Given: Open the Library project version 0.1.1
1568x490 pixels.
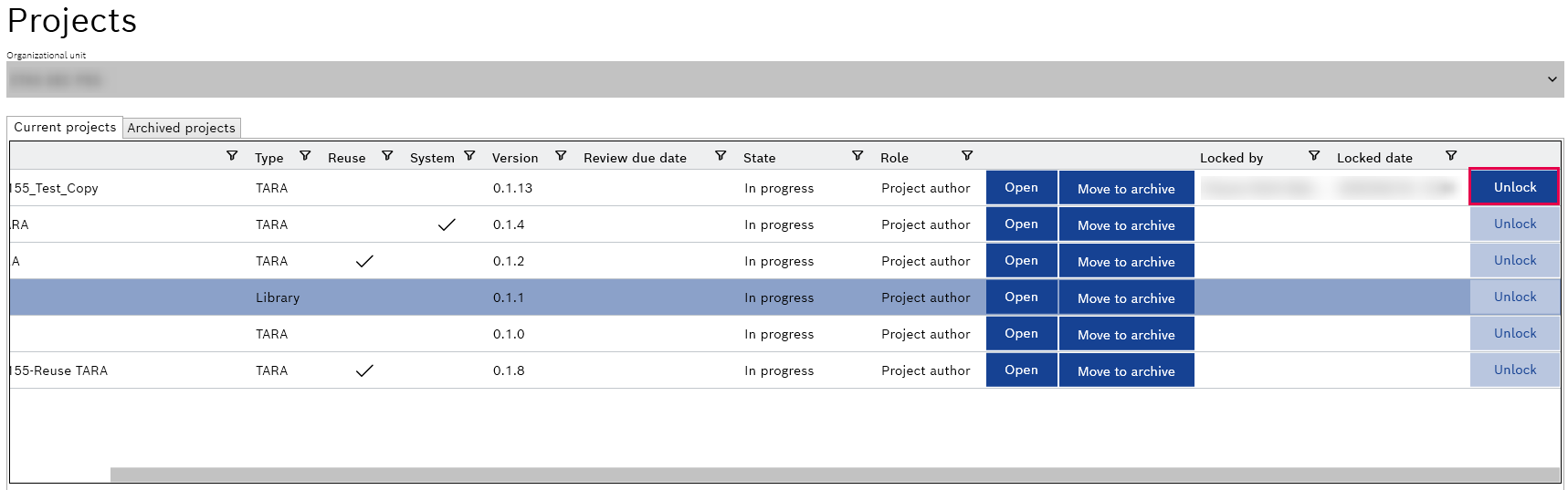Looking at the screenshot, I should click(x=1021, y=297).
